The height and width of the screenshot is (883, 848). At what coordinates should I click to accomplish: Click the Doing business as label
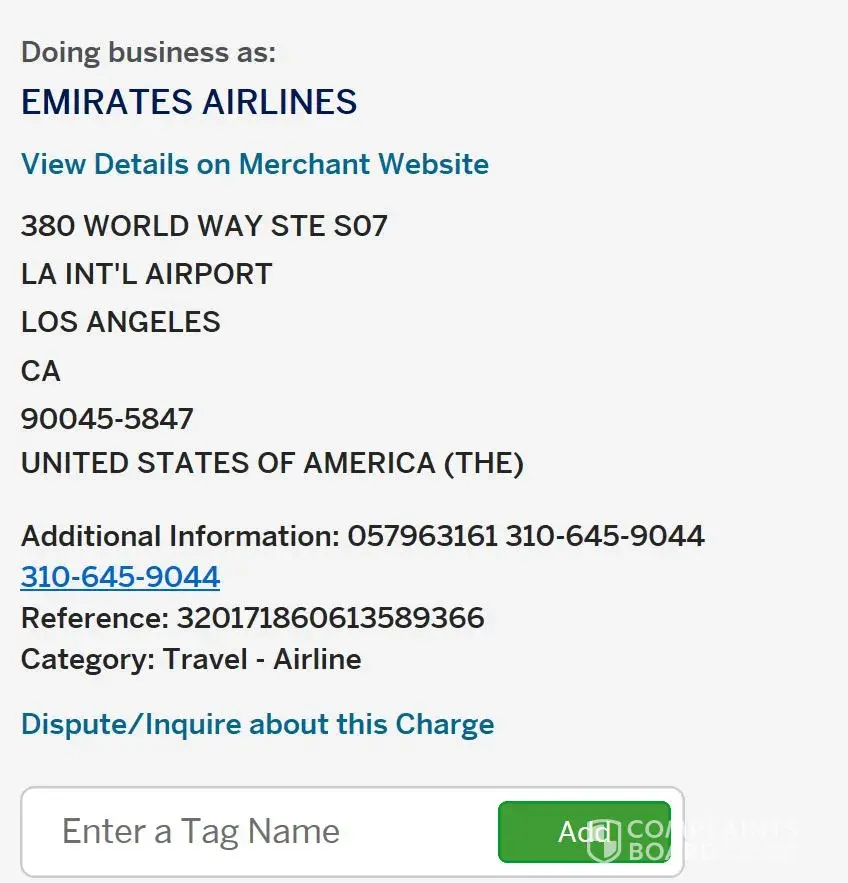[148, 52]
